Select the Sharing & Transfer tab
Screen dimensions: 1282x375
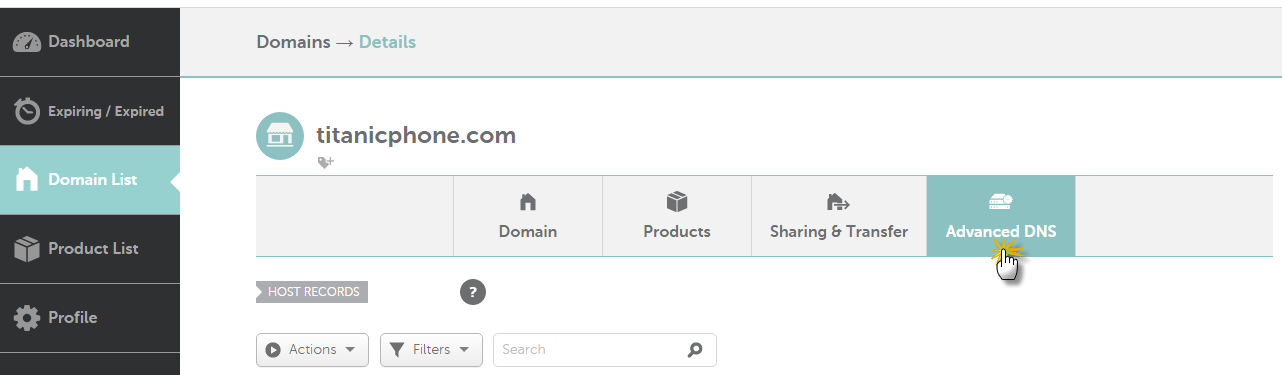click(839, 216)
